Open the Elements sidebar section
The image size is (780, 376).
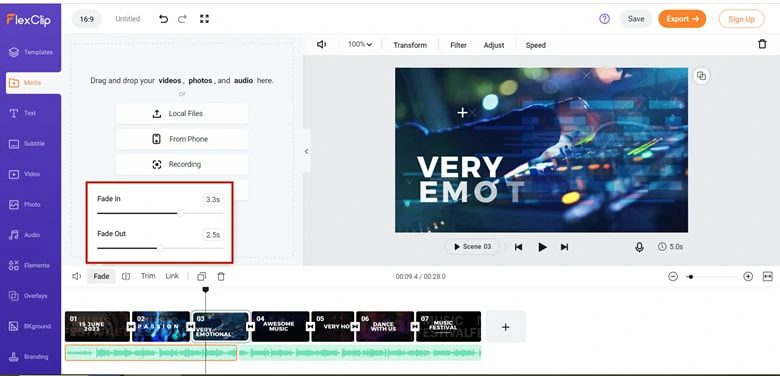pos(30,266)
